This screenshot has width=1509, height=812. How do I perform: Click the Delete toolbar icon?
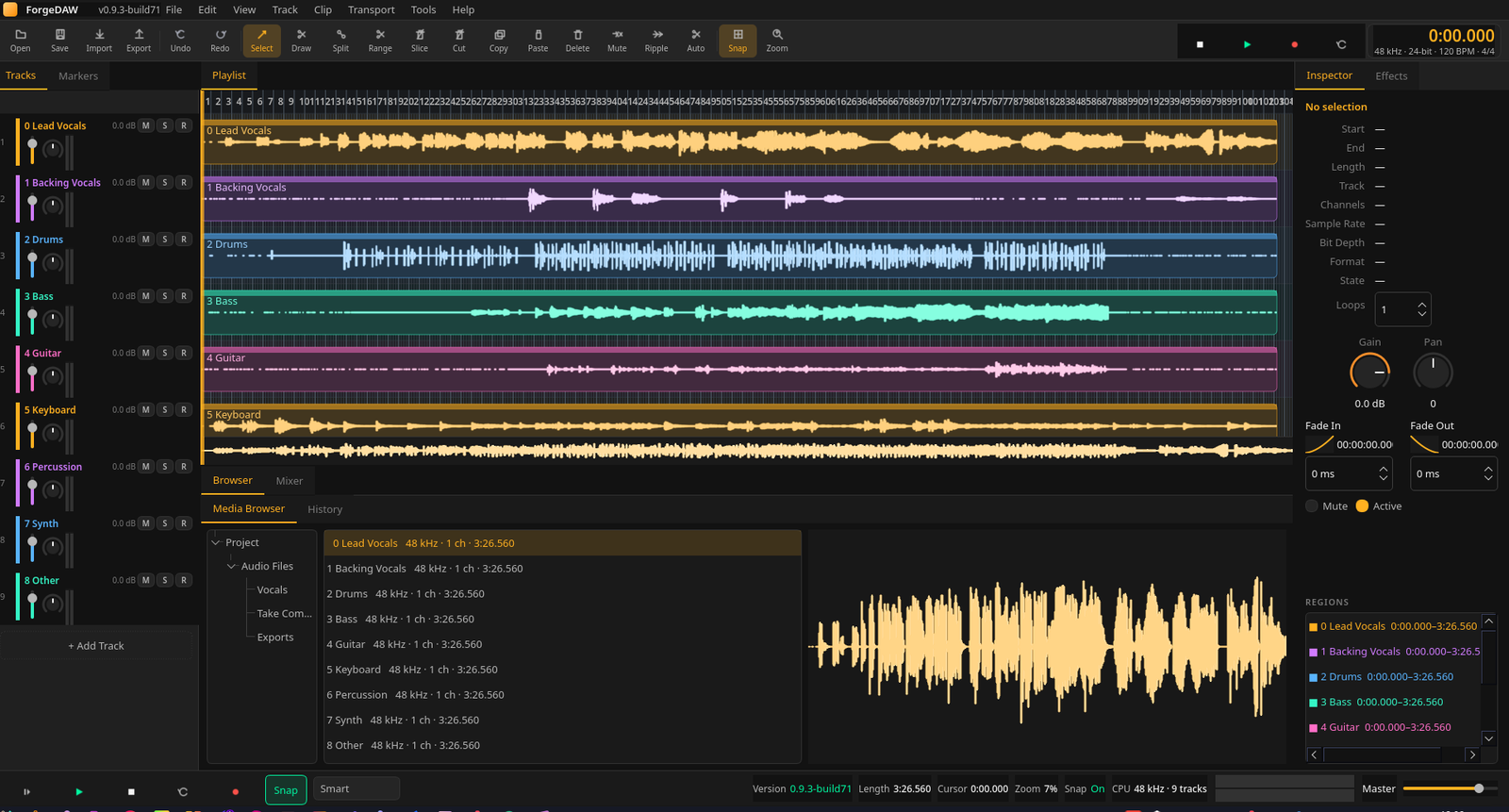point(577,41)
